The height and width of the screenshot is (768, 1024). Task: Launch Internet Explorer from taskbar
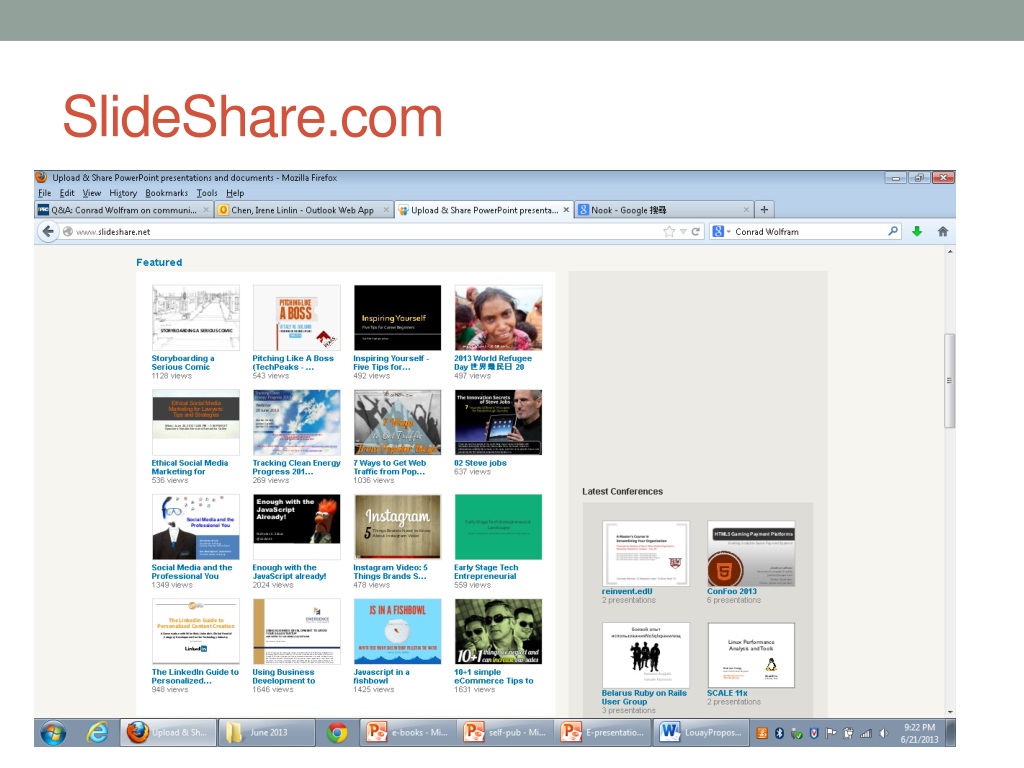[x=97, y=733]
